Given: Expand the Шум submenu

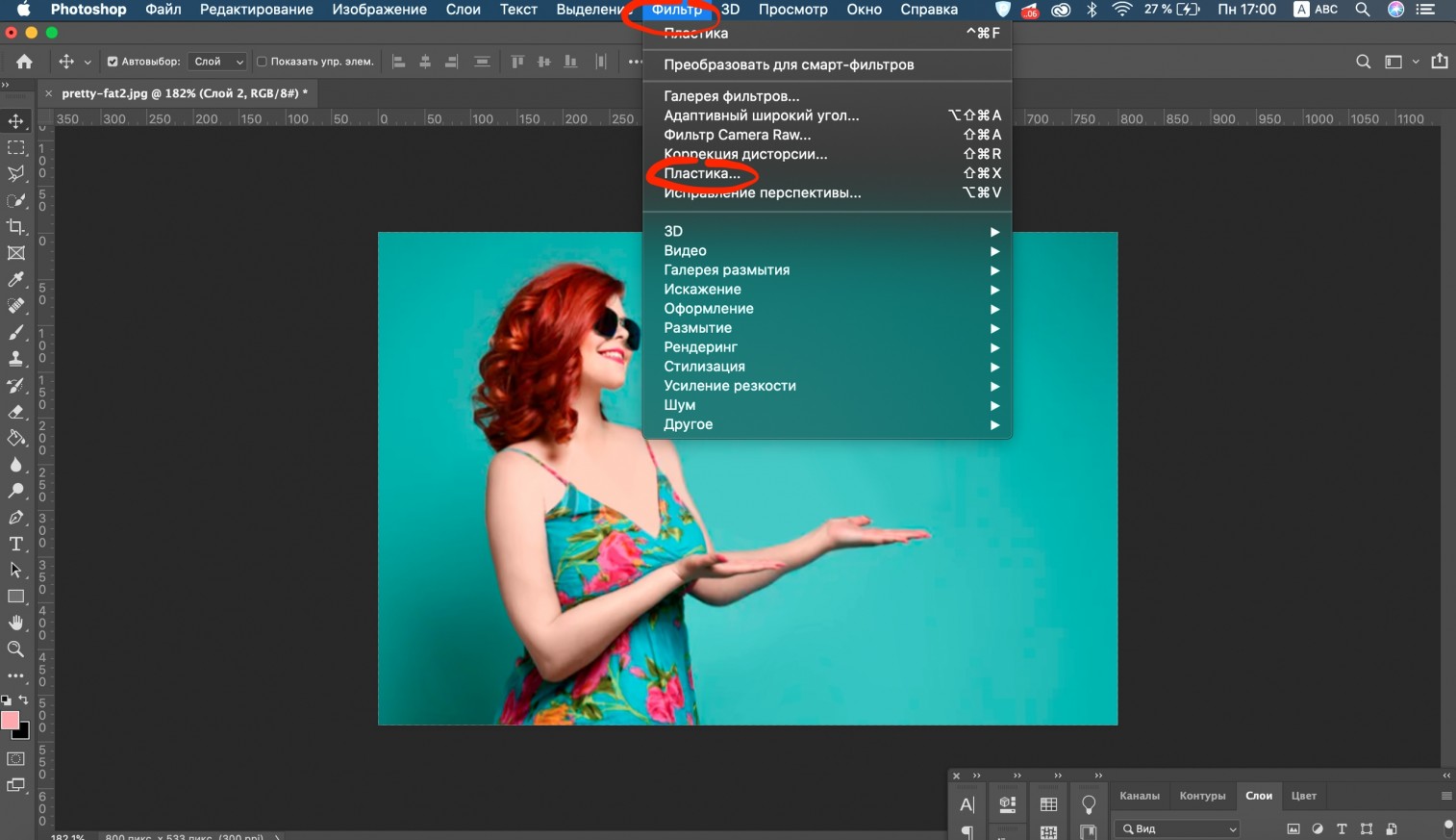Looking at the screenshot, I should 827,404.
